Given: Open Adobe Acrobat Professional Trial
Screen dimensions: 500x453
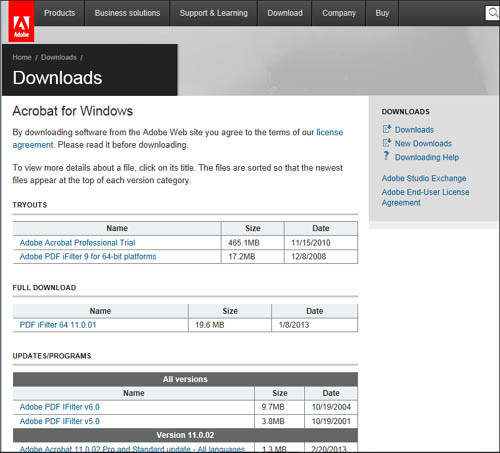Looking at the screenshot, I should 77,243.
